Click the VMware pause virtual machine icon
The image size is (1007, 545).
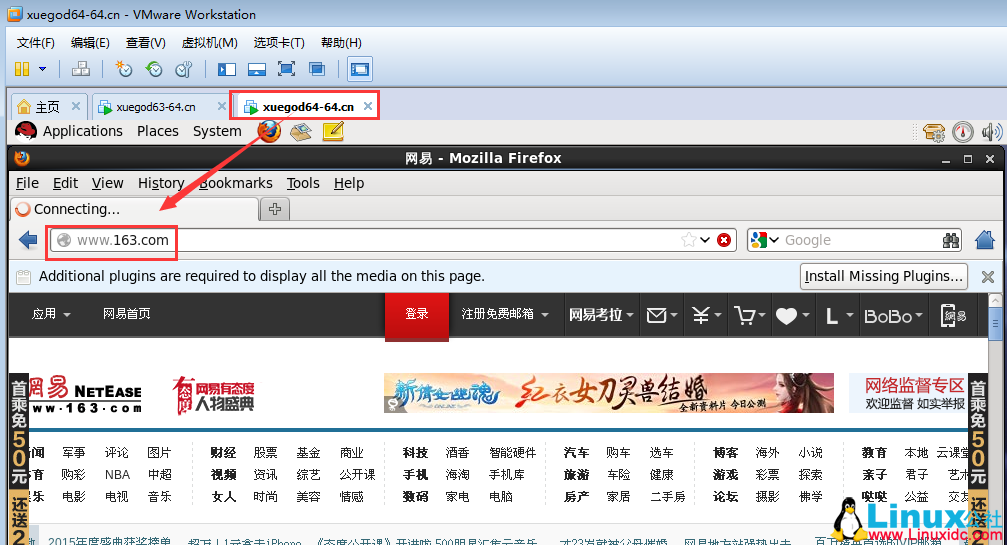pos(22,69)
